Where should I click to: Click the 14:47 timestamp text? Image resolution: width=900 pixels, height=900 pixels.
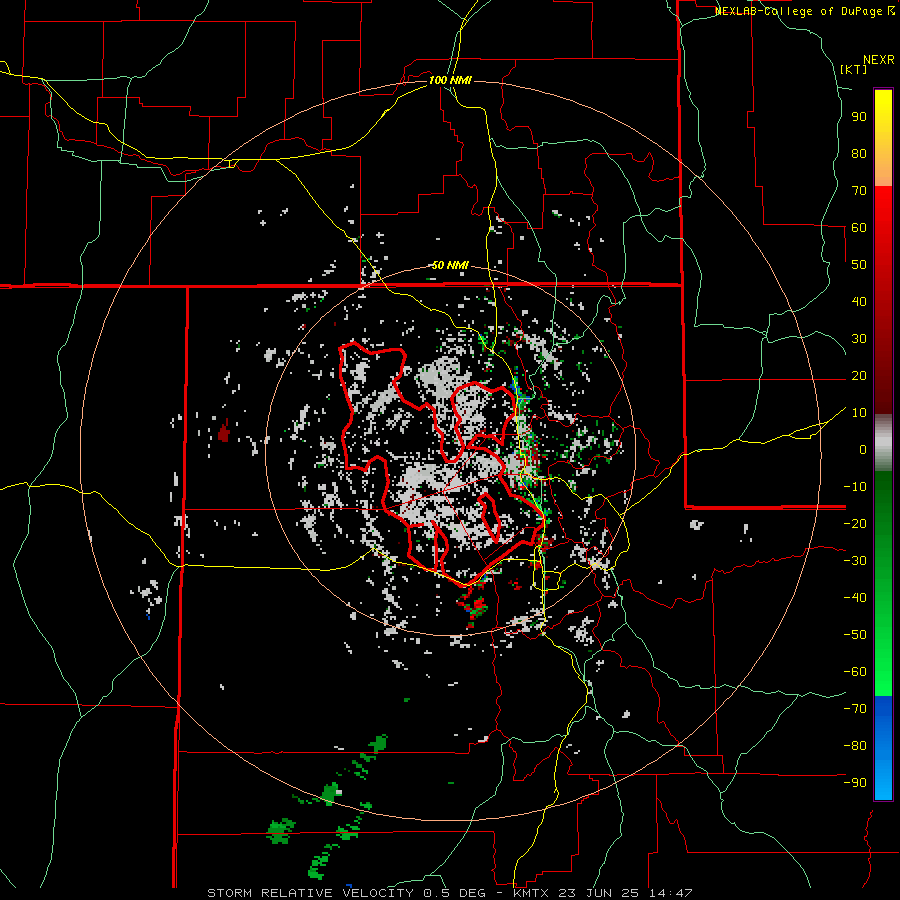(x=670, y=893)
